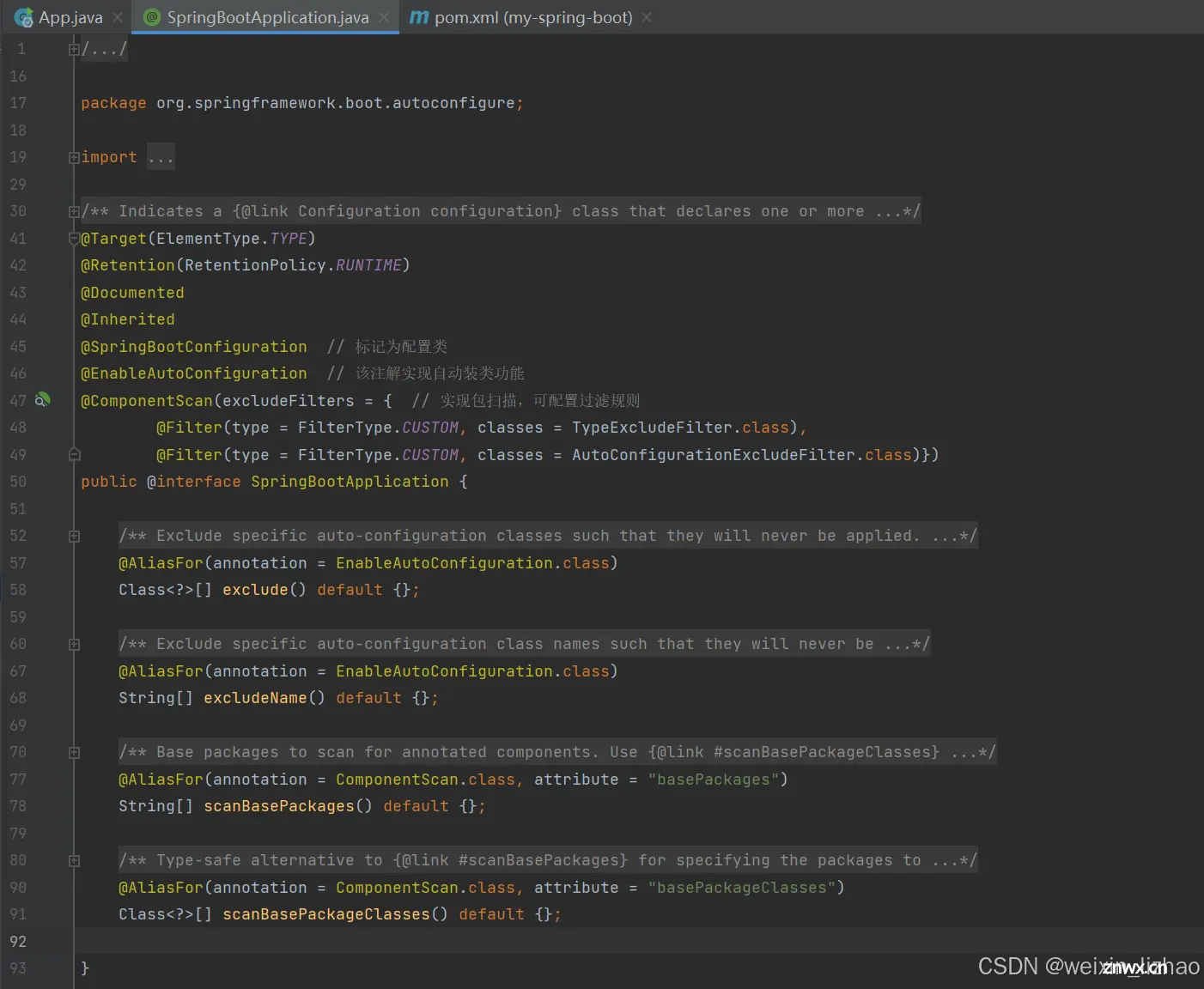Click the collapsed import ellipsis placeholder
1204x989 pixels.
coord(161,157)
